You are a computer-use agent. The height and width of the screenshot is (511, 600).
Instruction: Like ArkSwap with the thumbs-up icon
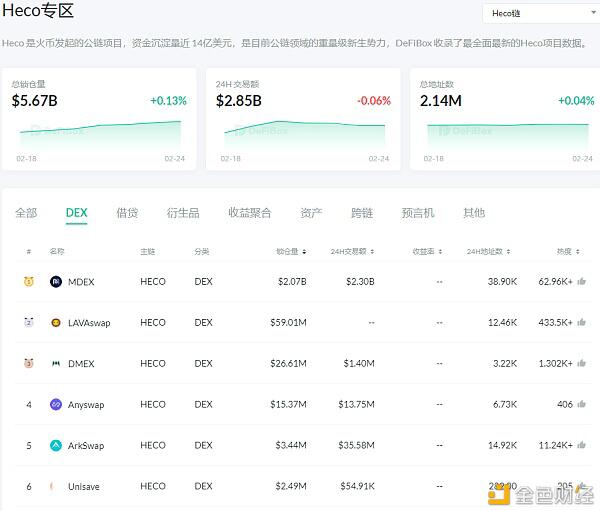tap(582, 445)
